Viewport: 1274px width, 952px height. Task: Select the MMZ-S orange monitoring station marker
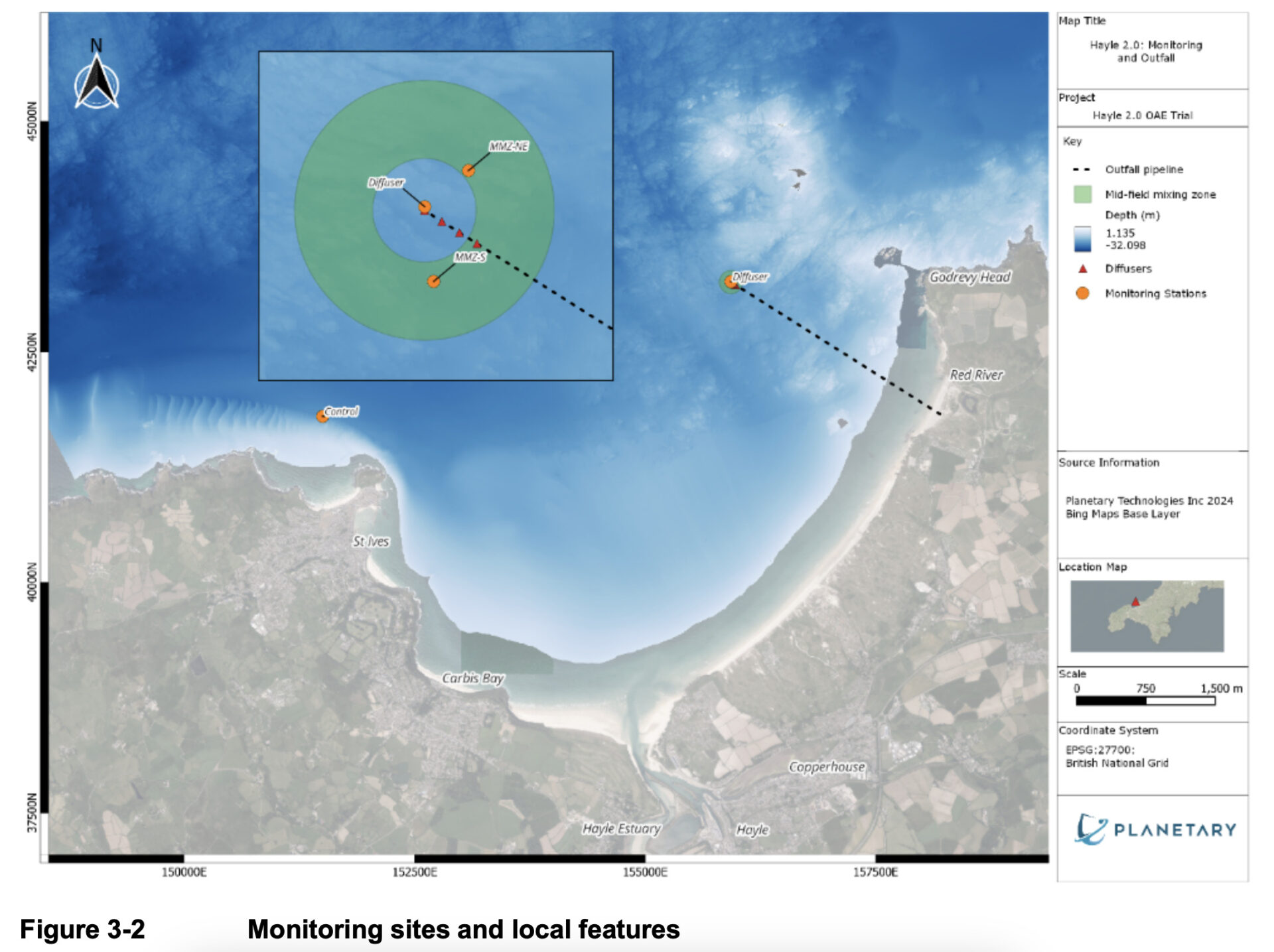click(433, 281)
